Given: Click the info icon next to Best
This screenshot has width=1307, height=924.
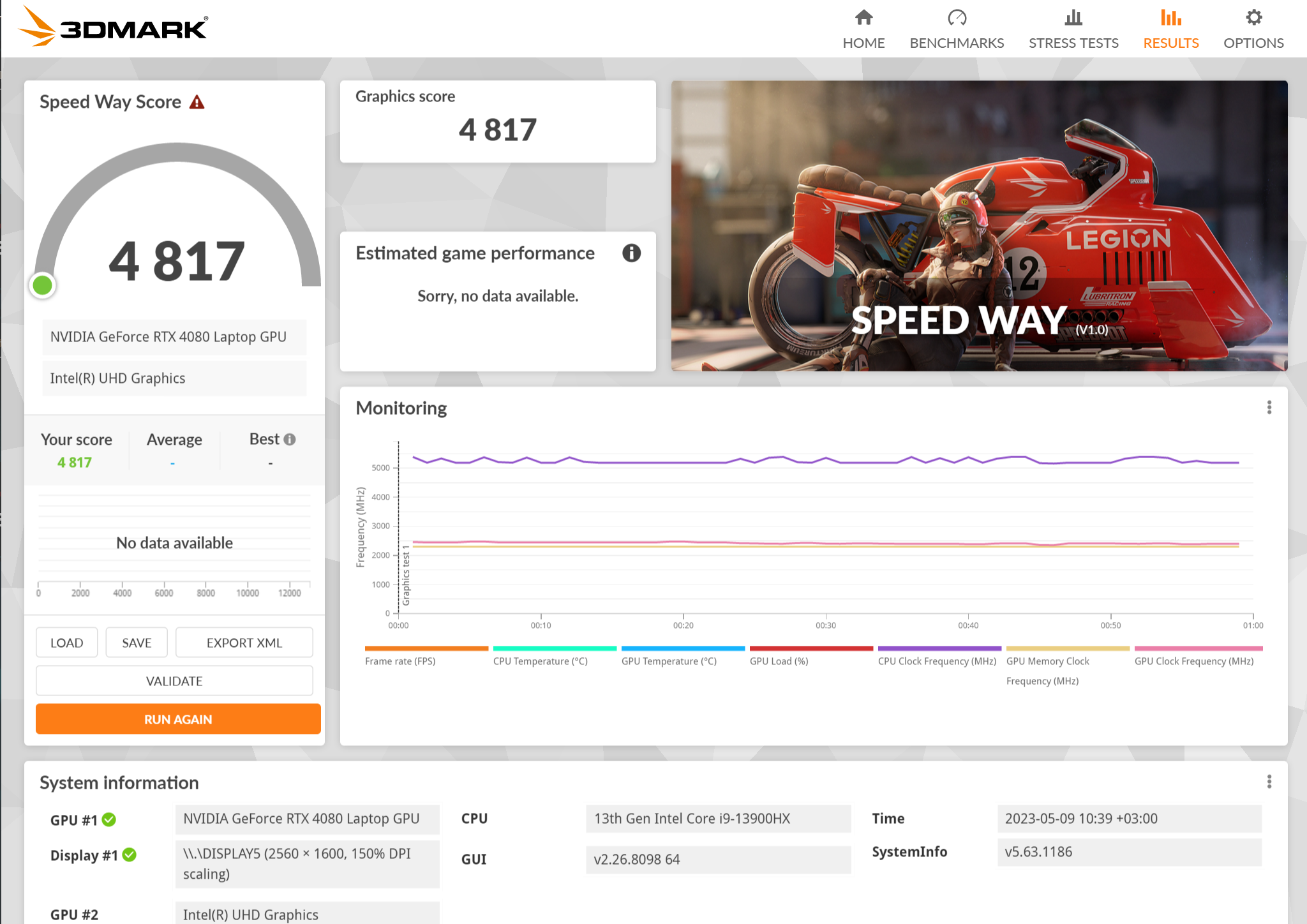Looking at the screenshot, I should tap(290, 439).
